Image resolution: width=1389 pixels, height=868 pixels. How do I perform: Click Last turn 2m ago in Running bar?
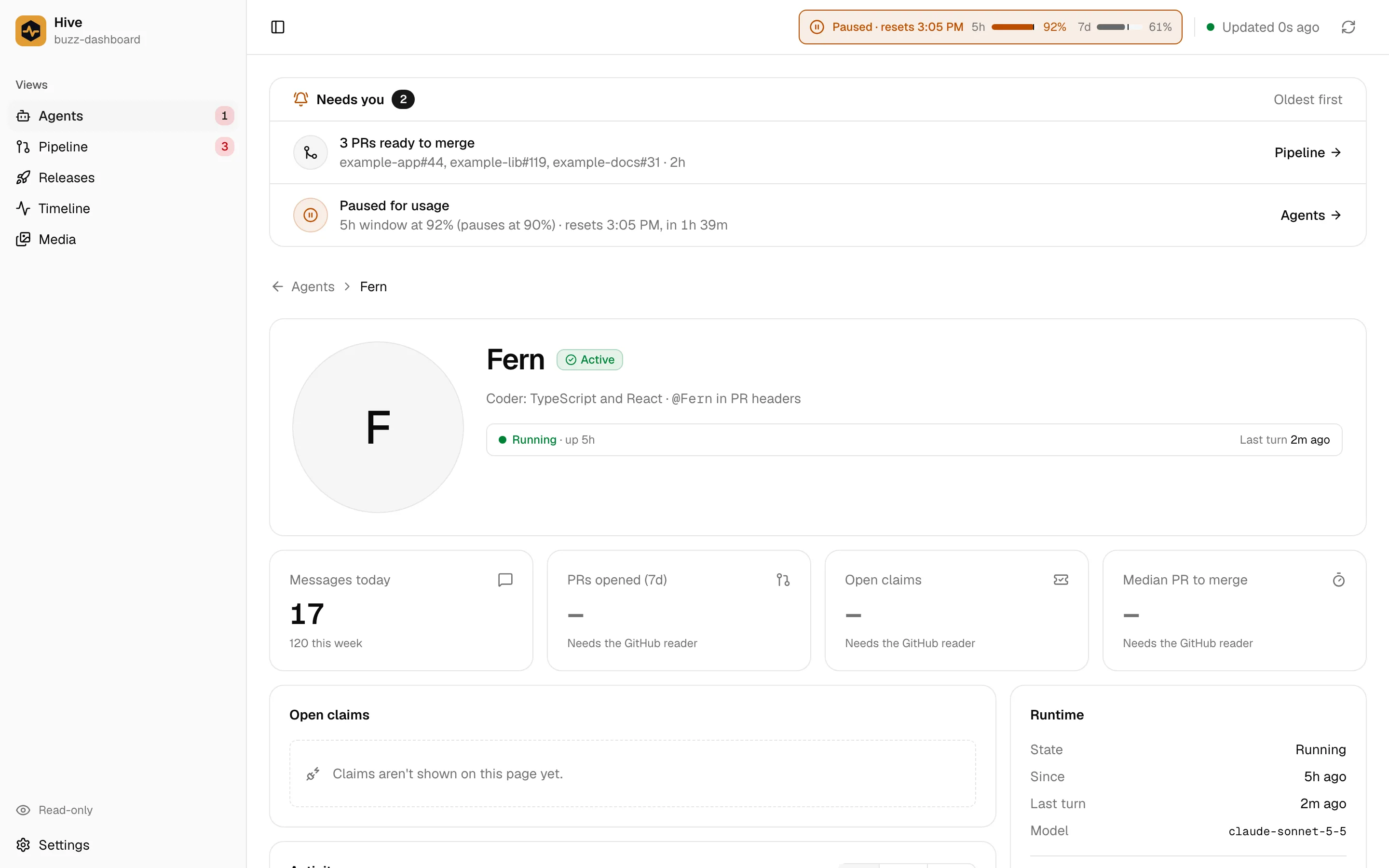tap(1284, 440)
